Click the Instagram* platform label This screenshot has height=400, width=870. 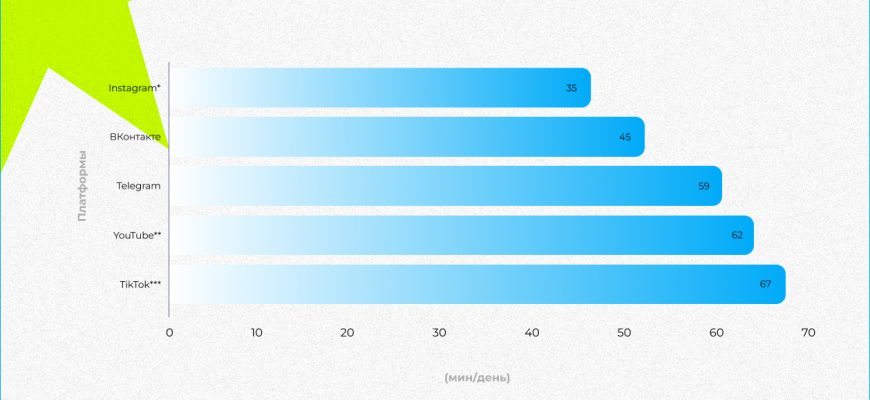134,88
